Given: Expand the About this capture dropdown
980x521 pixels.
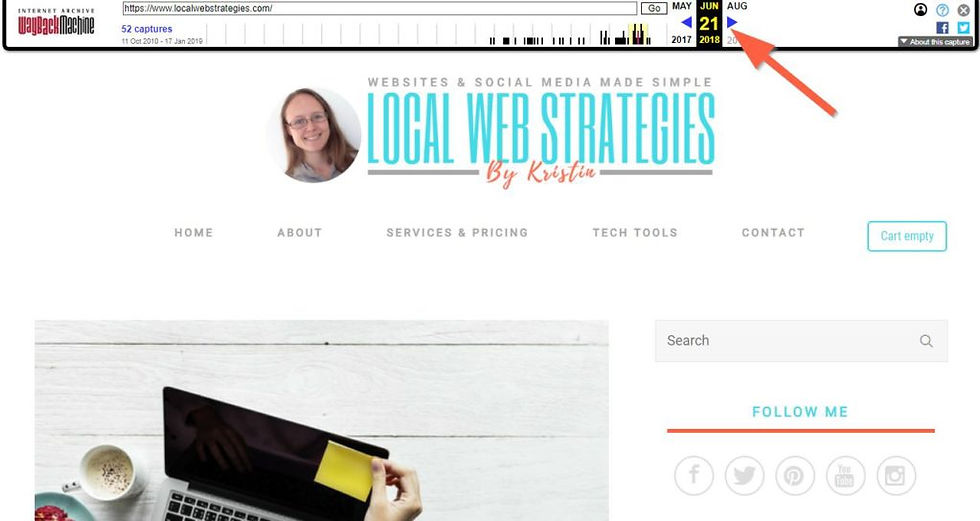Looking at the screenshot, I should pyautogui.click(x=935, y=42).
